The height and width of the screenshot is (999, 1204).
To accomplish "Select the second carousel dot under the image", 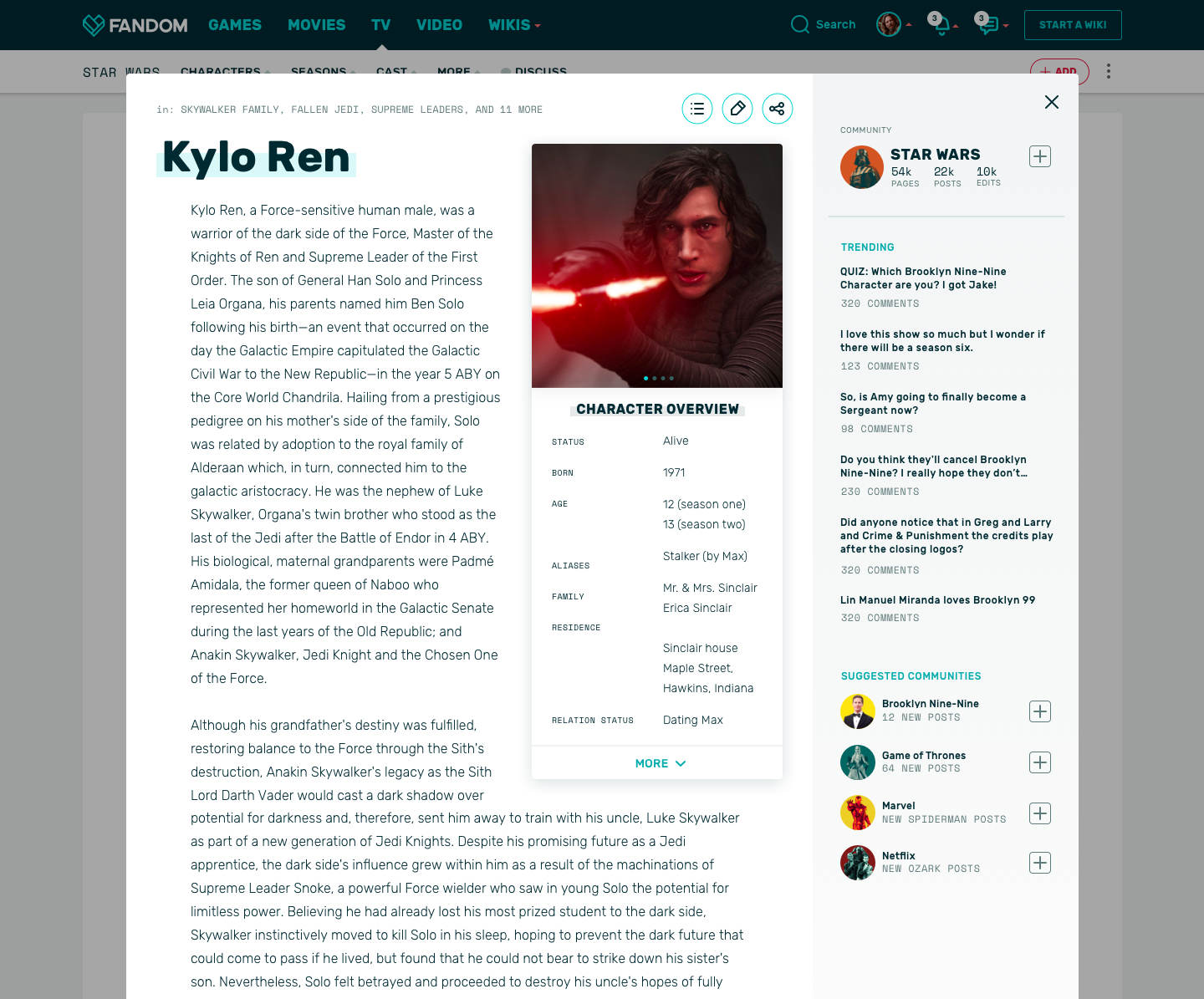I will click(654, 378).
